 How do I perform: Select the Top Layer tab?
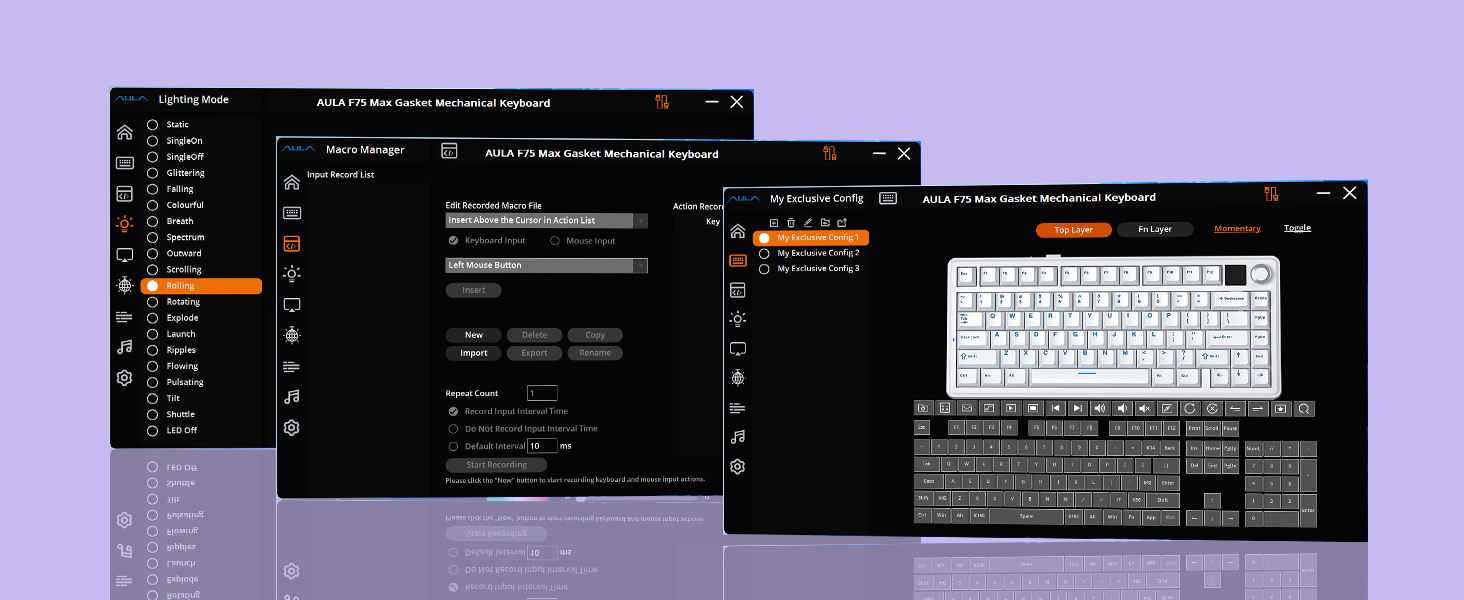[1073, 229]
